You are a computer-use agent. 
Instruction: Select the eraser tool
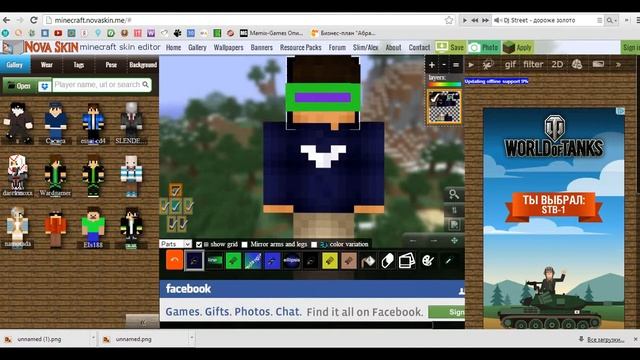(387, 261)
